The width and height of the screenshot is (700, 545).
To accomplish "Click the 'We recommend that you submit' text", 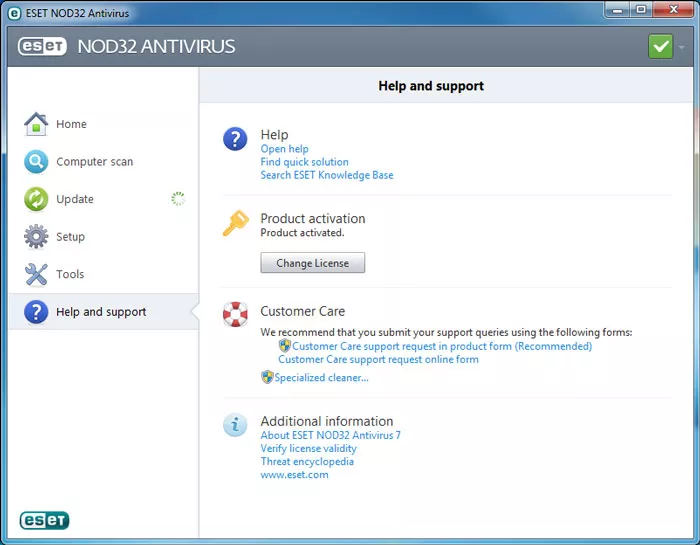I will click(x=446, y=332).
